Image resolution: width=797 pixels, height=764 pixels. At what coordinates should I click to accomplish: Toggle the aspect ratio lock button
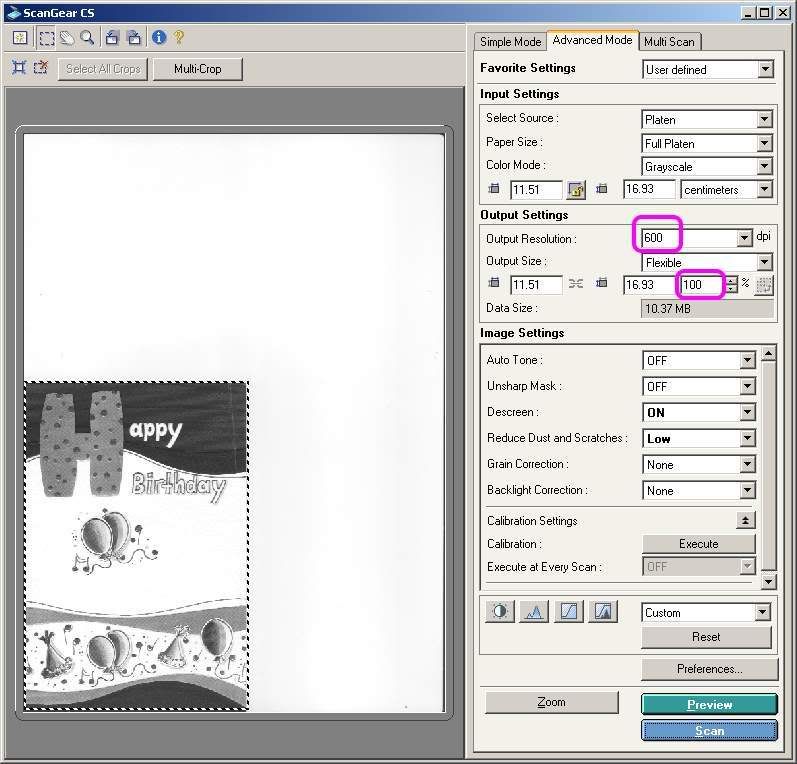pyautogui.click(x=575, y=189)
